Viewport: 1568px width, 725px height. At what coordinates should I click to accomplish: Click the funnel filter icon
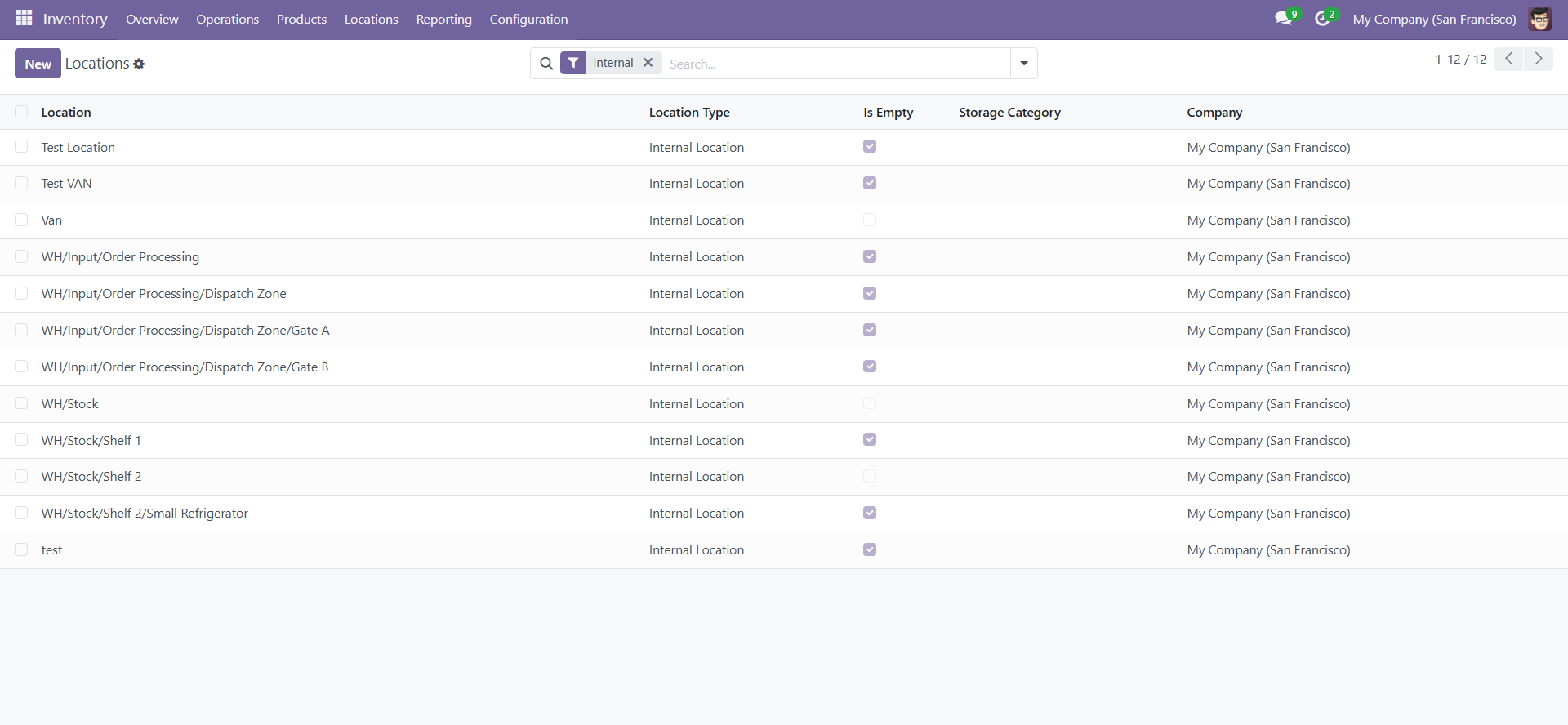[x=573, y=63]
